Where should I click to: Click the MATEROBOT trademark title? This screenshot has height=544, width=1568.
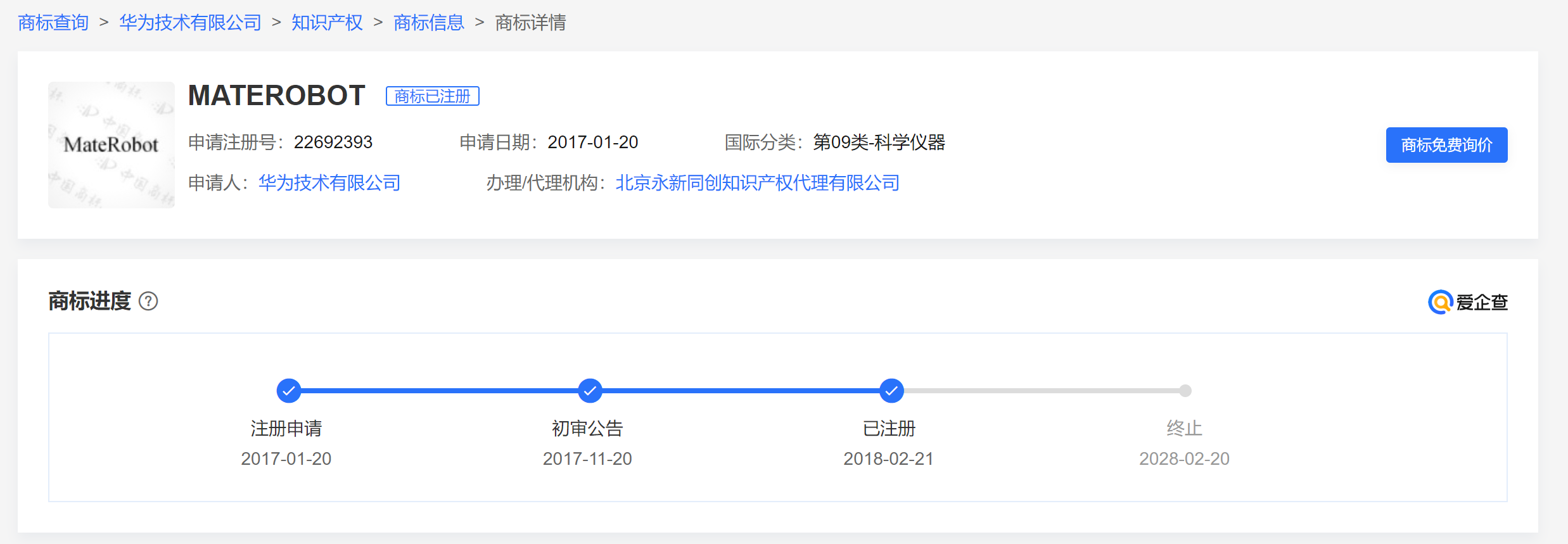(x=276, y=96)
